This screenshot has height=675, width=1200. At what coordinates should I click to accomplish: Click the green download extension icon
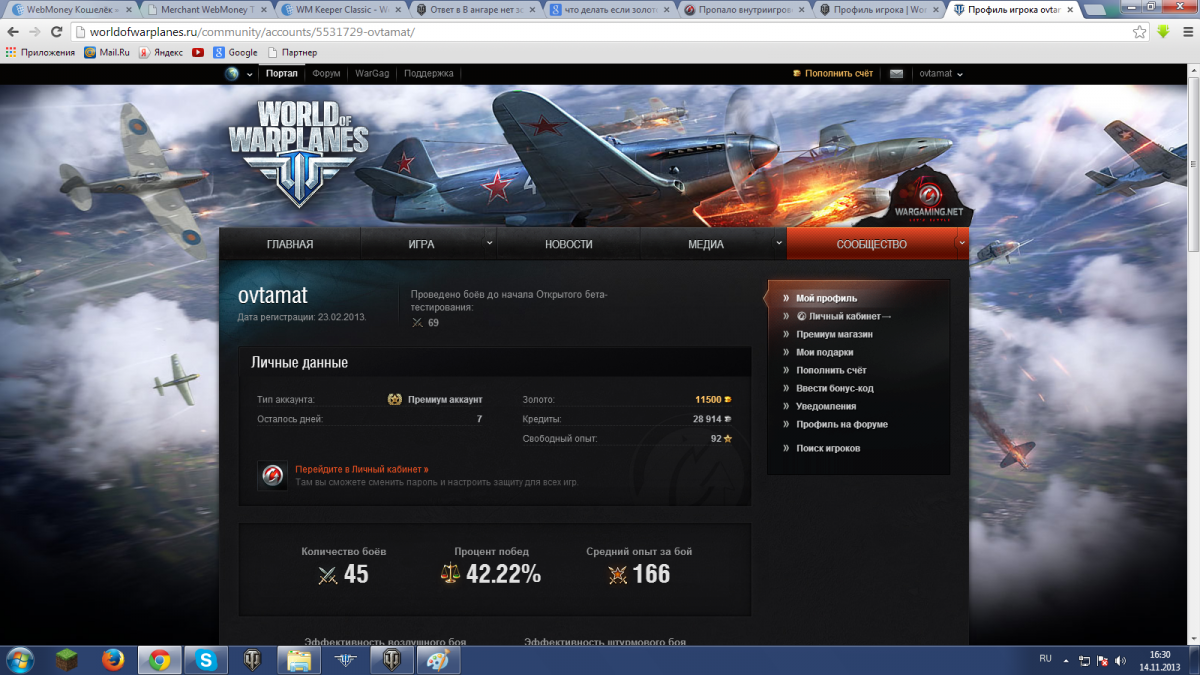pos(1163,32)
